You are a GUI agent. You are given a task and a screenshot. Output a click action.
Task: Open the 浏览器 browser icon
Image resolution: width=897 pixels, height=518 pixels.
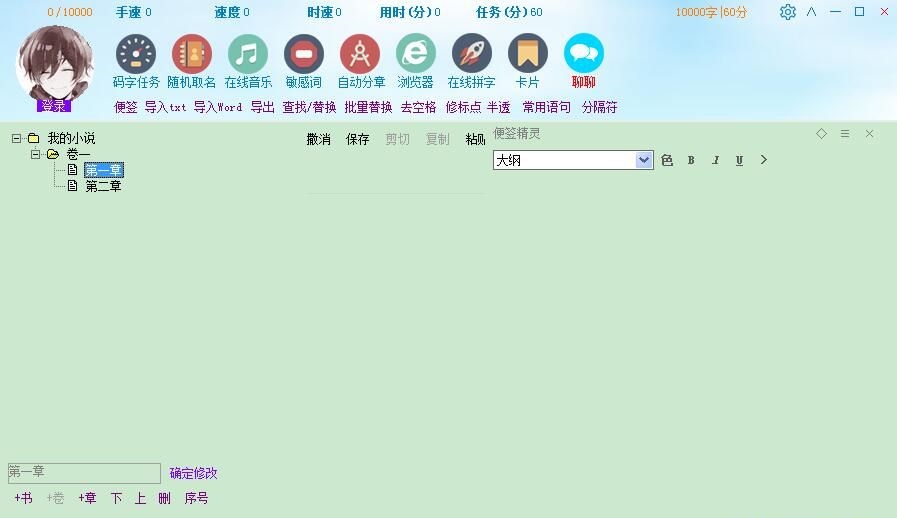tap(416, 54)
